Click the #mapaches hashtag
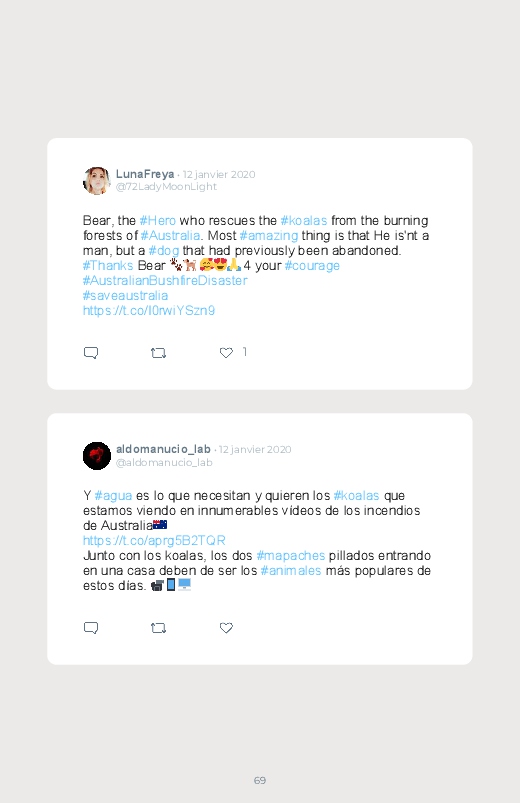 (290, 556)
